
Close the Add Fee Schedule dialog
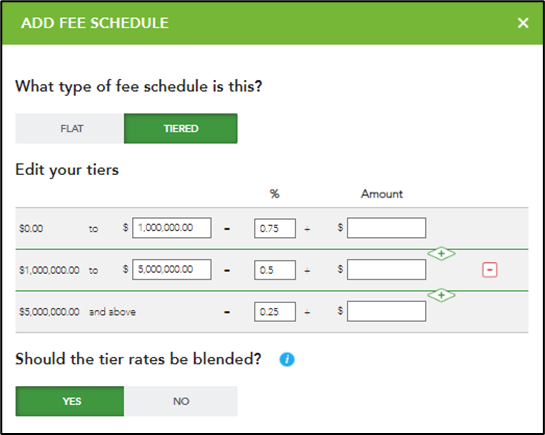tap(523, 23)
